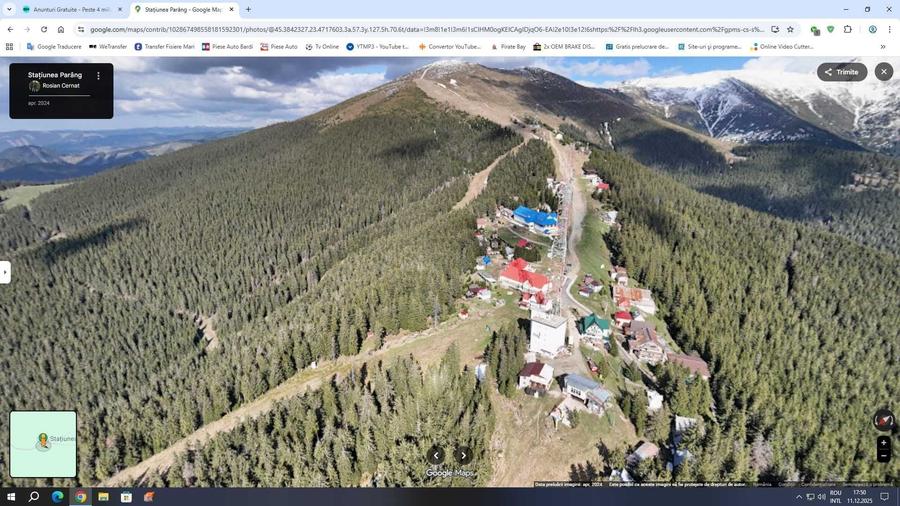
Task: Advance to the next photo with the arrow
Action: coord(463,456)
